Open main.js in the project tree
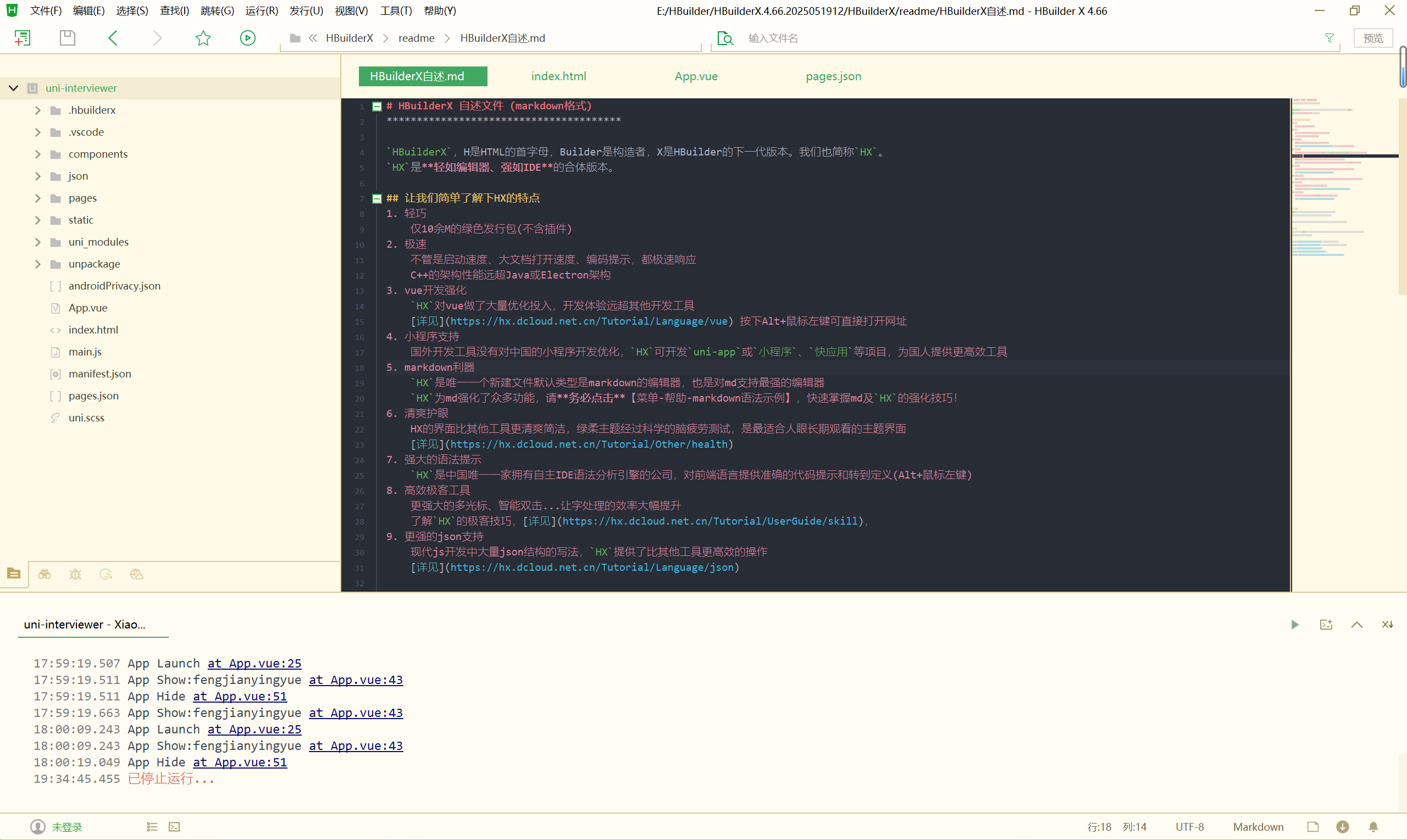Viewport: 1407px width, 840px height. click(85, 352)
